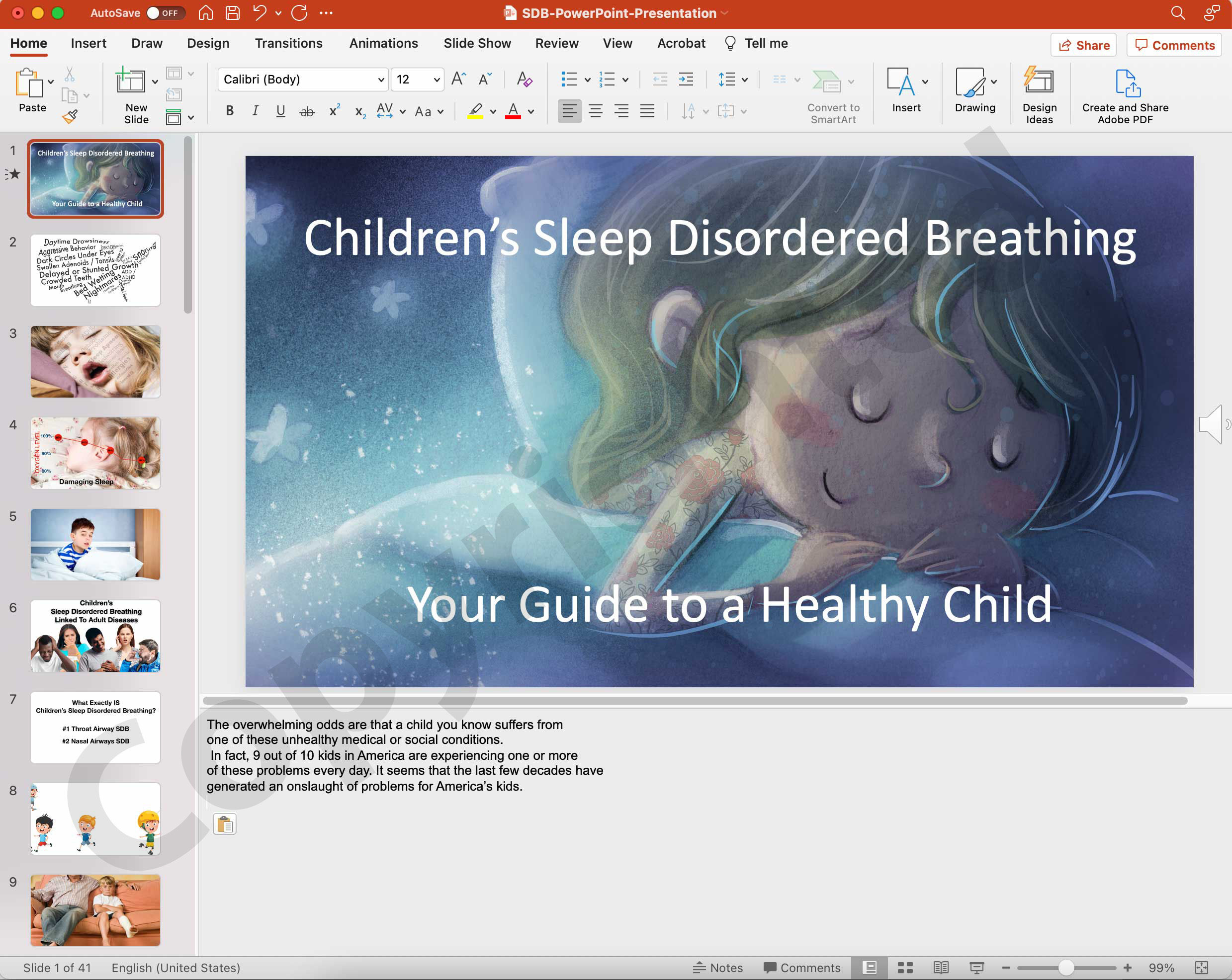Toggle Subscript formatting
The height and width of the screenshot is (980, 1232).
(360, 111)
